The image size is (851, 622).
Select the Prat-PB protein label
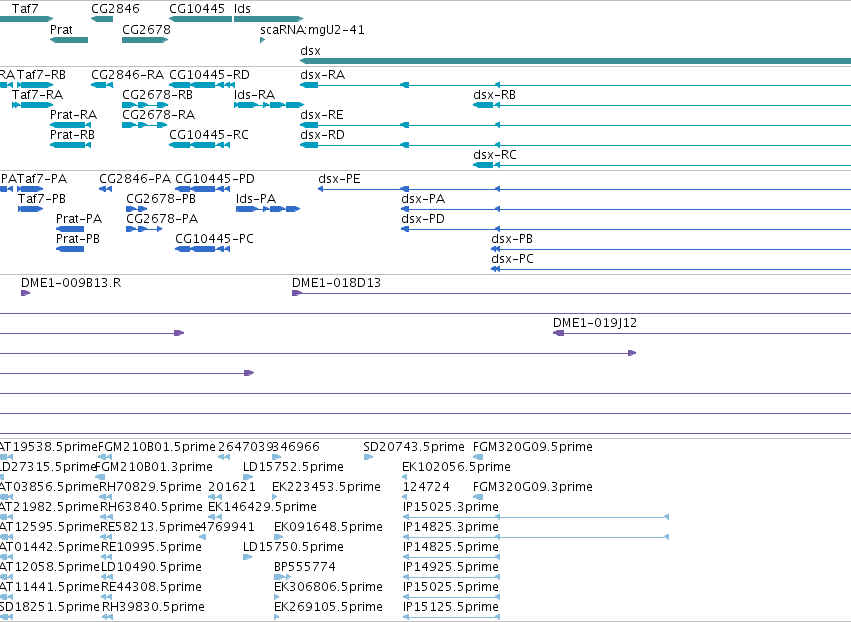click(x=78, y=239)
